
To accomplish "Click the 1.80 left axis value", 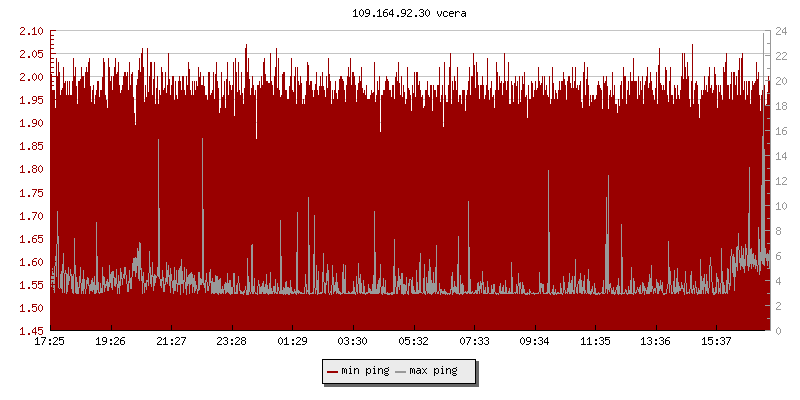I will click(x=31, y=170).
